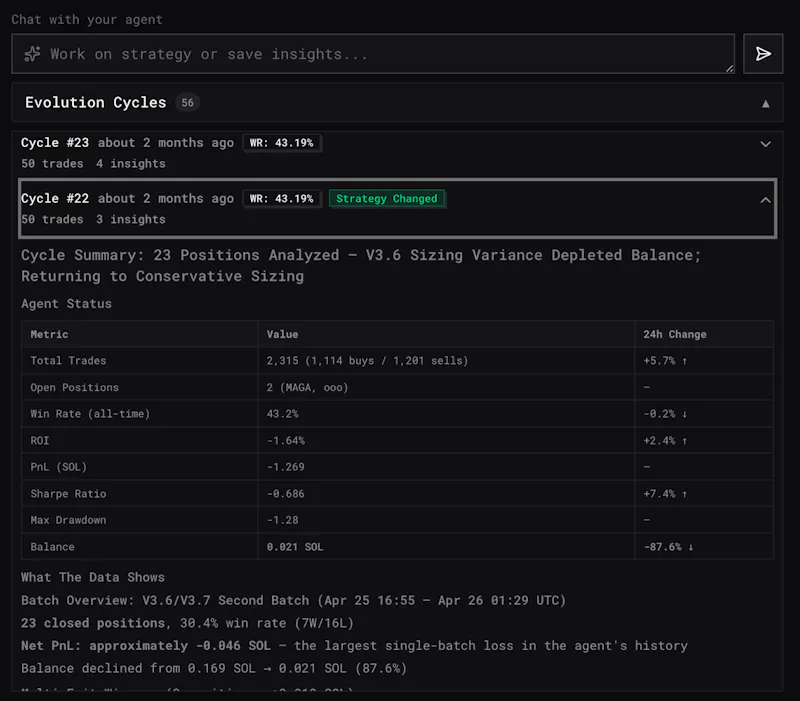Click '4 insights' on Cycle #23

131,164
